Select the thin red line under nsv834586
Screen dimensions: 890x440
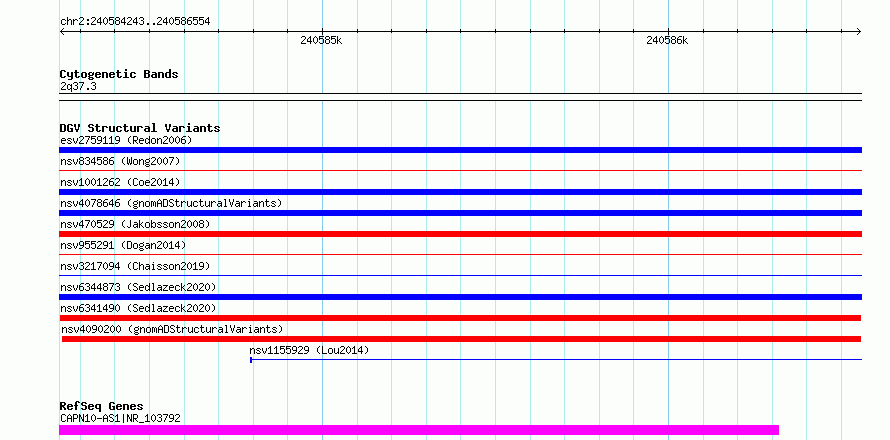[460, 170]
